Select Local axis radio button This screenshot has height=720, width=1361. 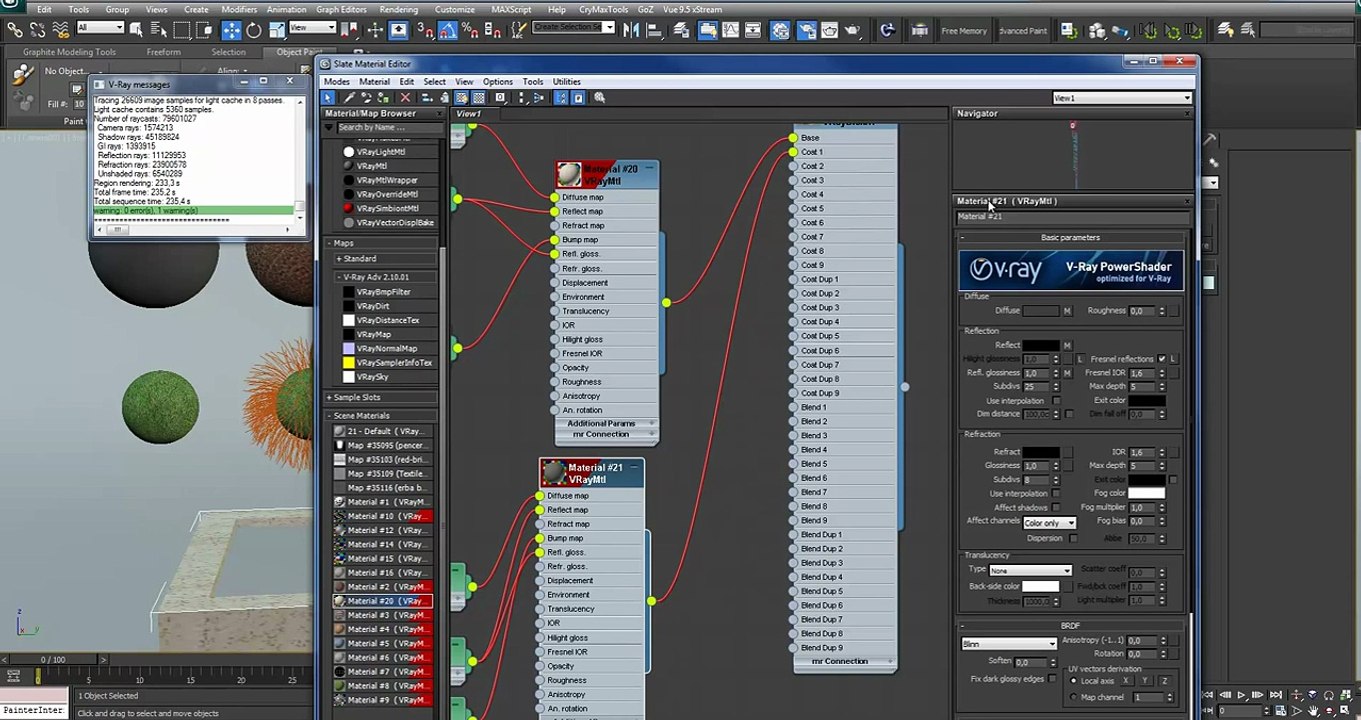click(1074, 681)
